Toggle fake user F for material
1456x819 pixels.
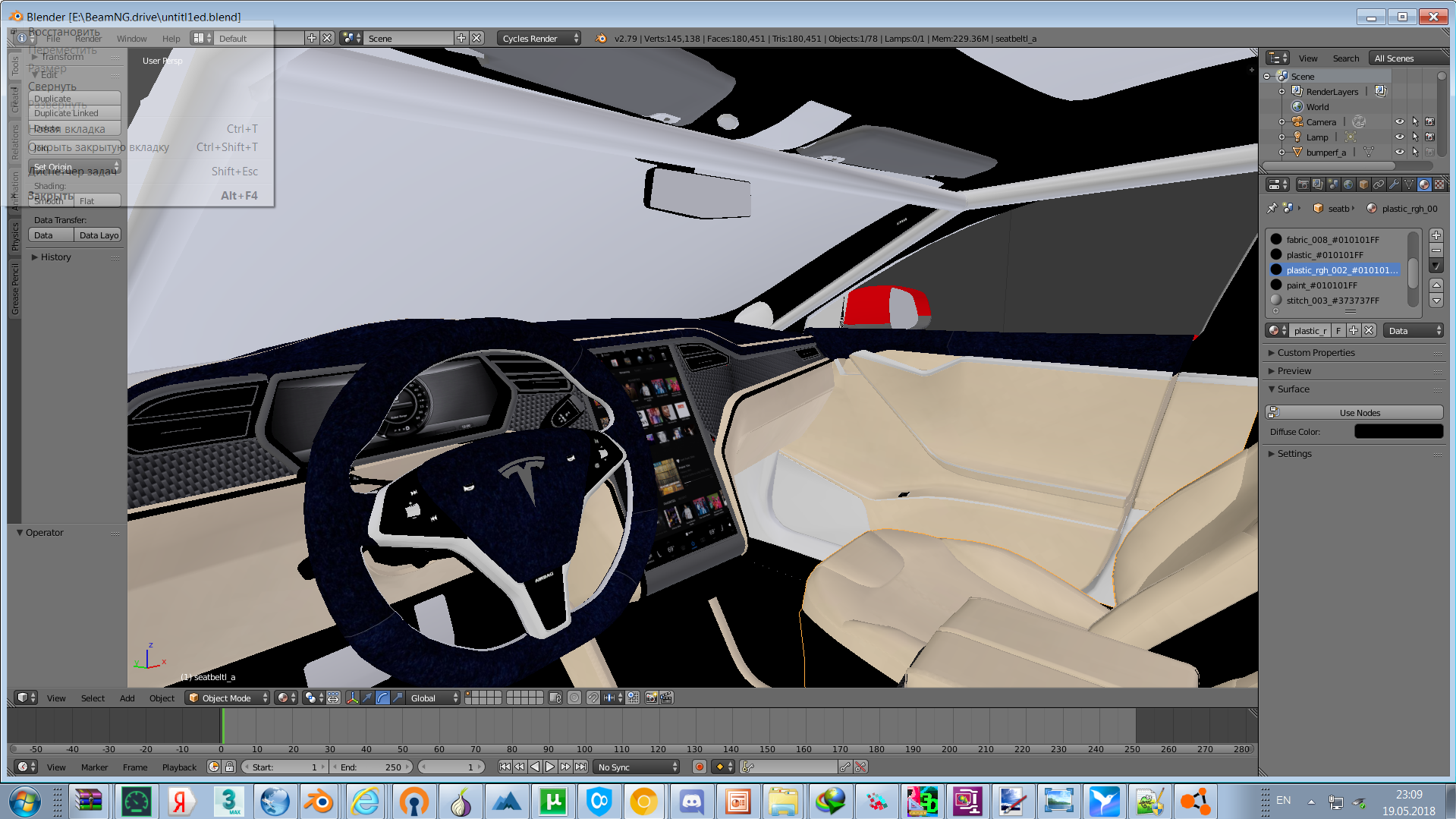pyautogui.click(x=1338, y=330)
